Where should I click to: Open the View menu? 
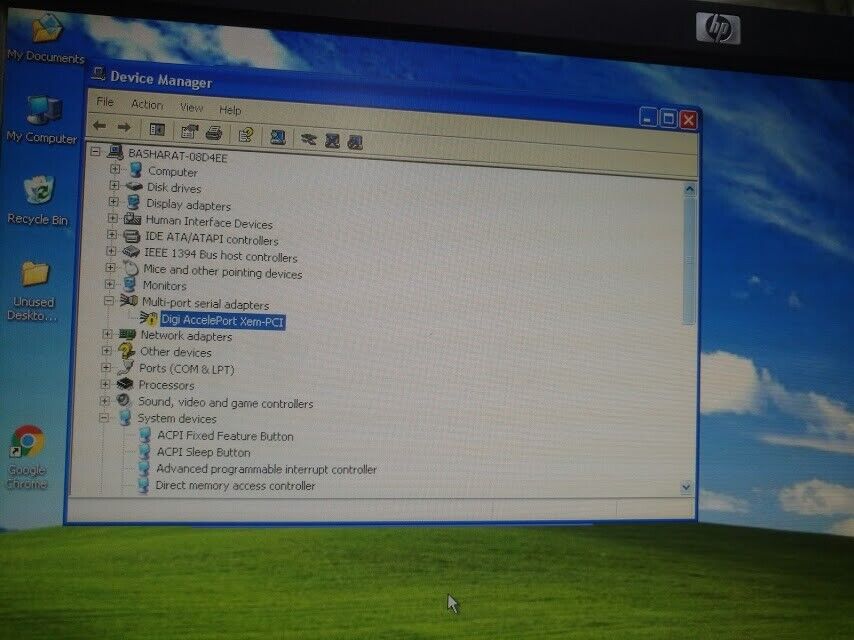pos(191,107)
